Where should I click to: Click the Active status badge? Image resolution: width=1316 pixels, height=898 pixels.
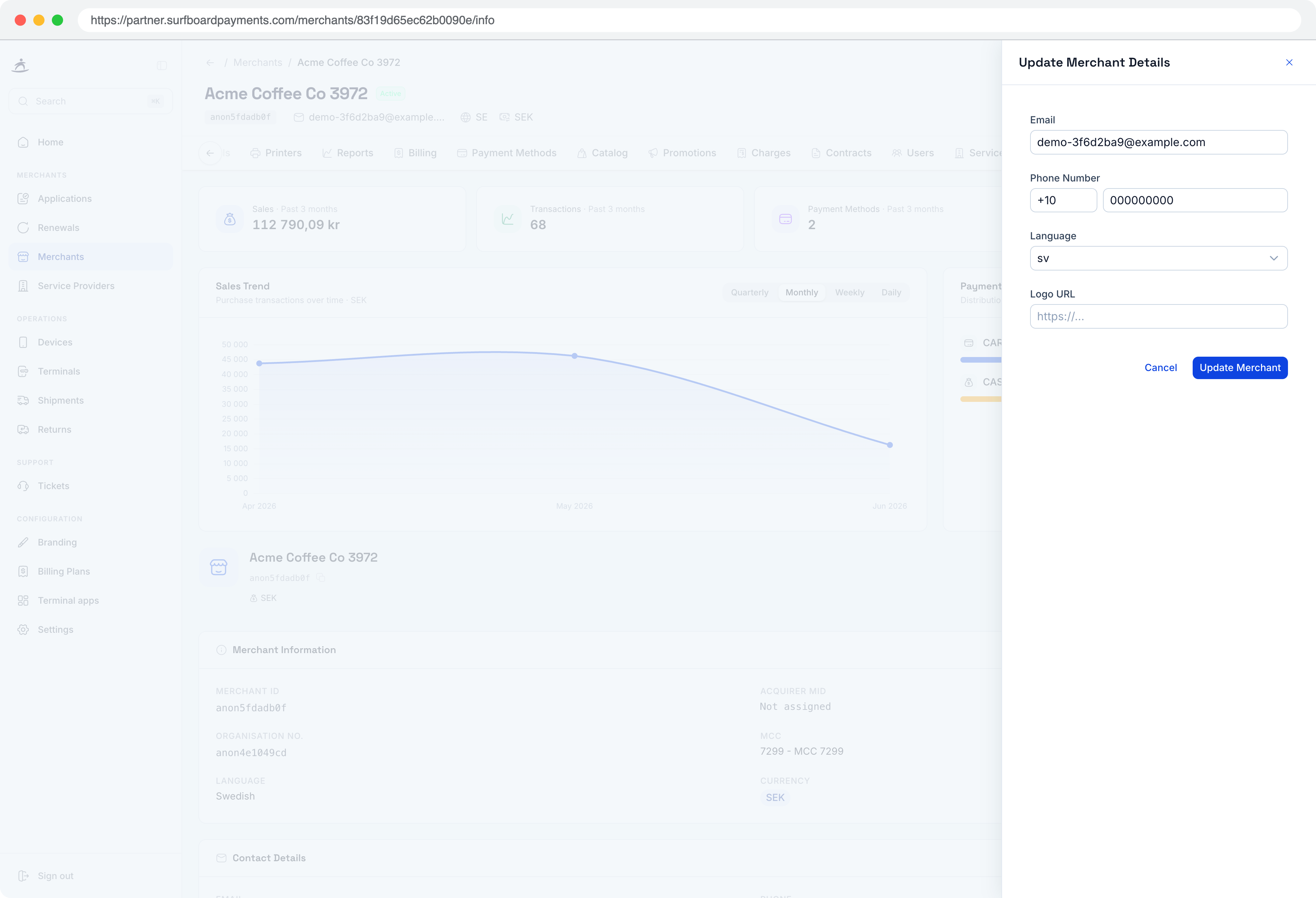pyautogui.click(x=391, y=94)
